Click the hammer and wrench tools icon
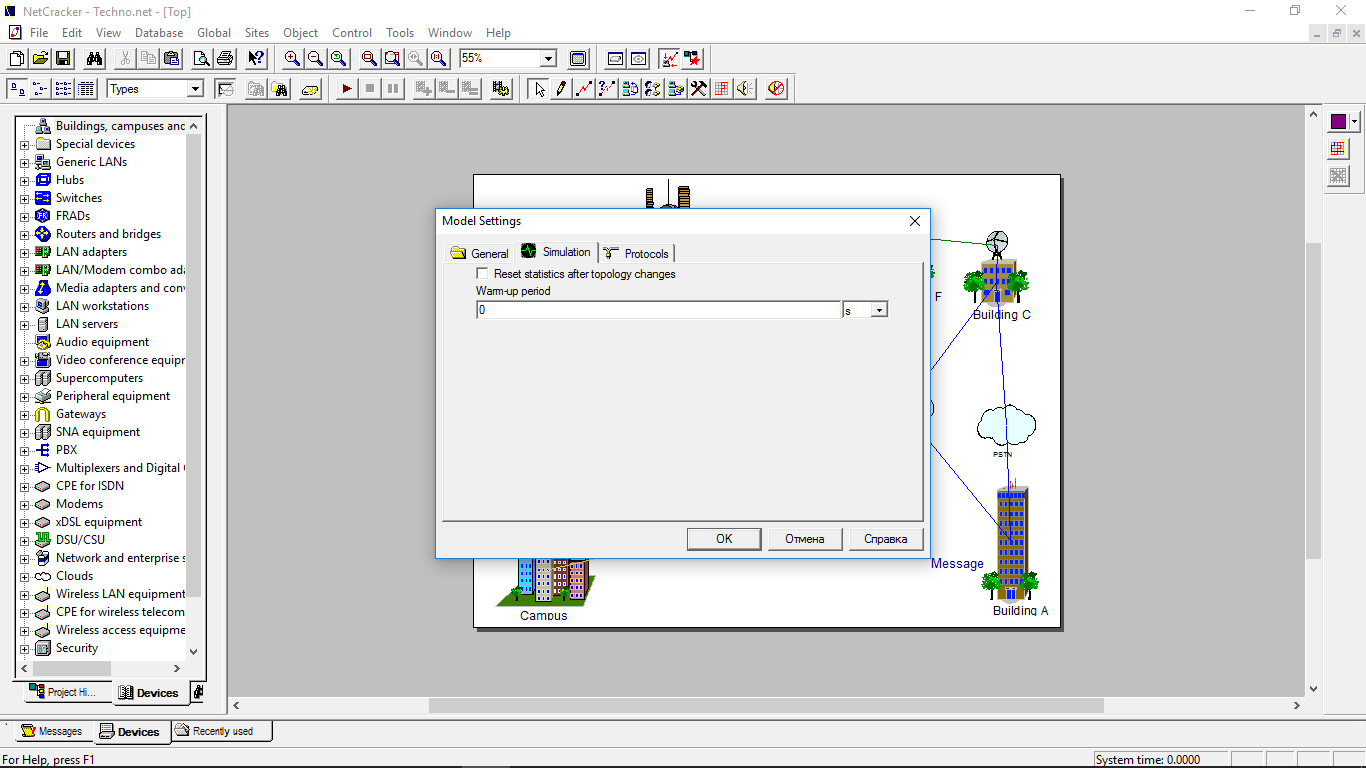This screenshot has height=768, width=1366. tap(699, 89)
